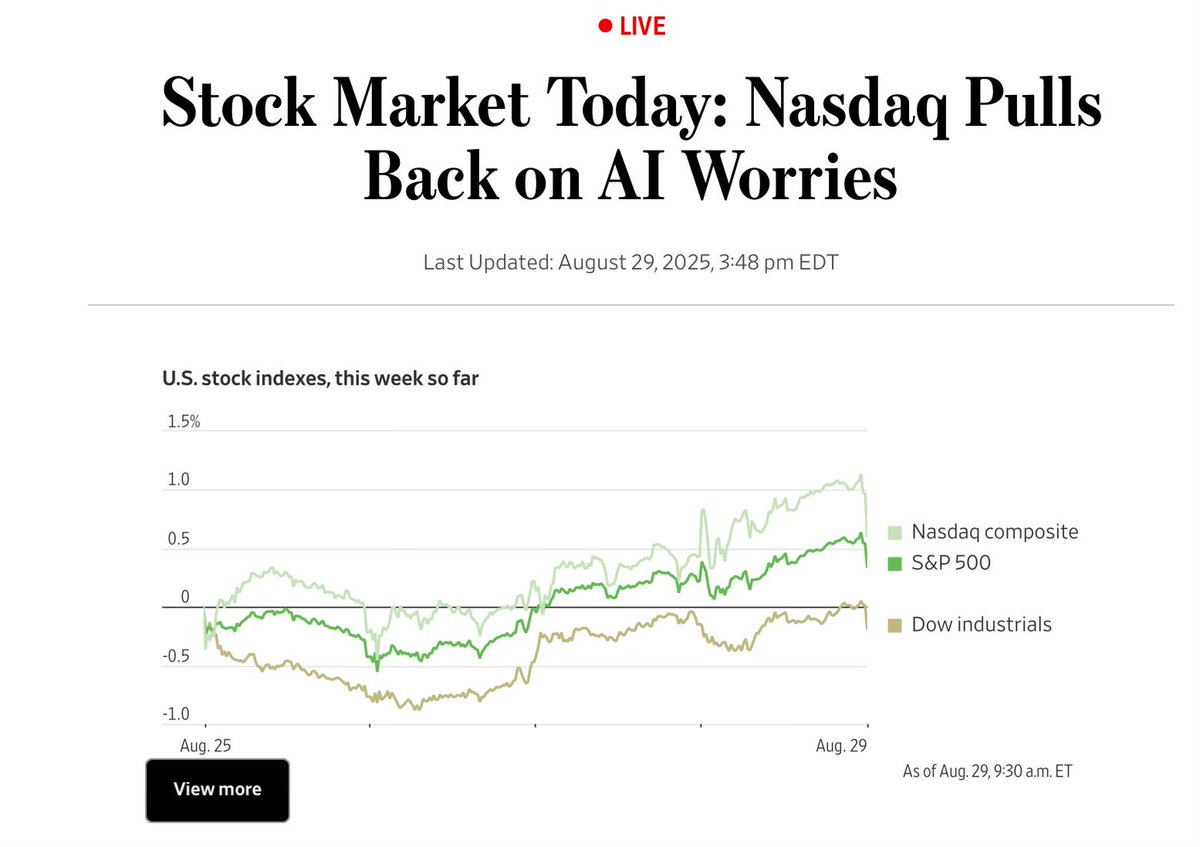1200x847 pixels.
Task: Click the S&P 500 legend label
Action: point(951,563)
